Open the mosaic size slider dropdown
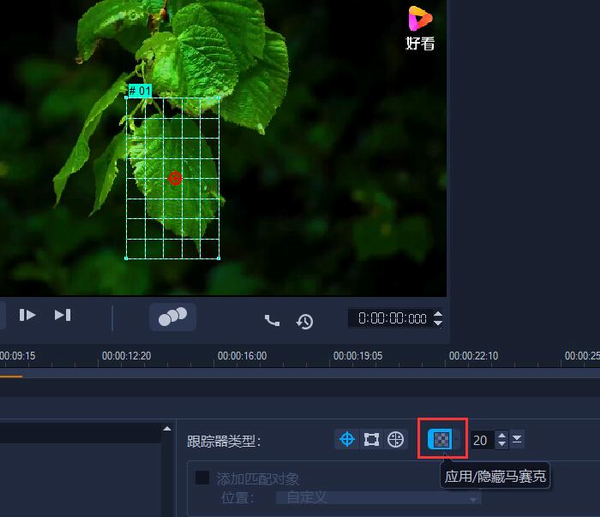 517,440
